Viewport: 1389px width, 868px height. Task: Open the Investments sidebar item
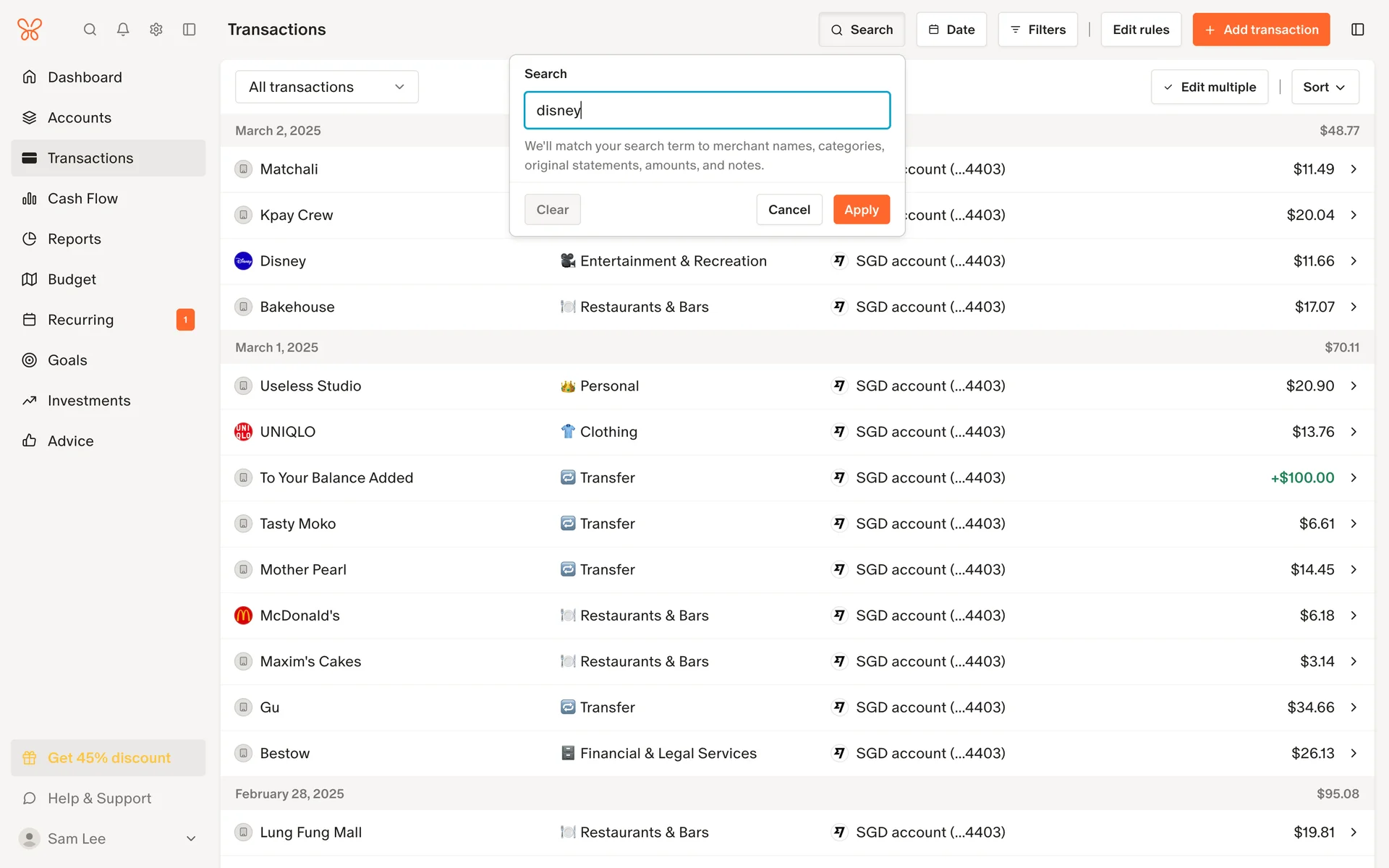point(89,401)
